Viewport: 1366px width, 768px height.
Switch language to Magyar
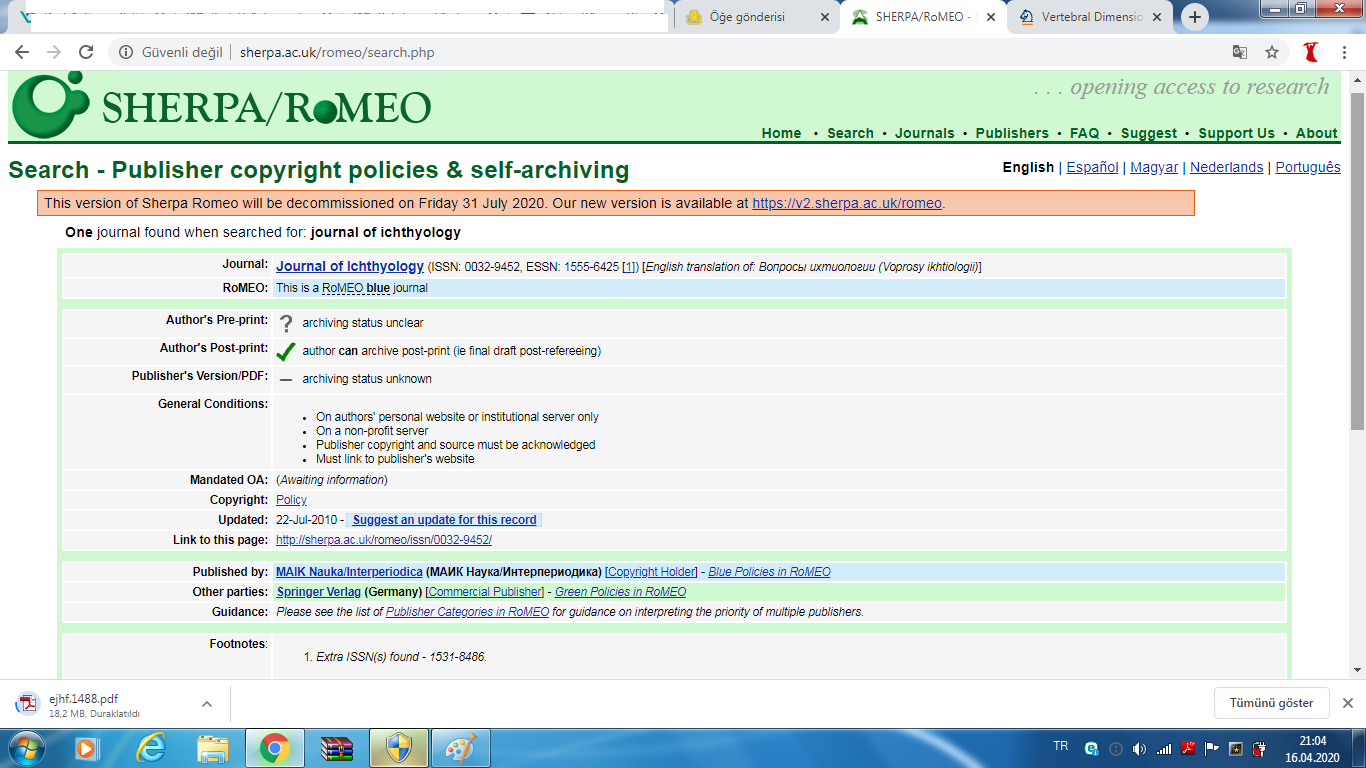click(x=1154, y=167)
